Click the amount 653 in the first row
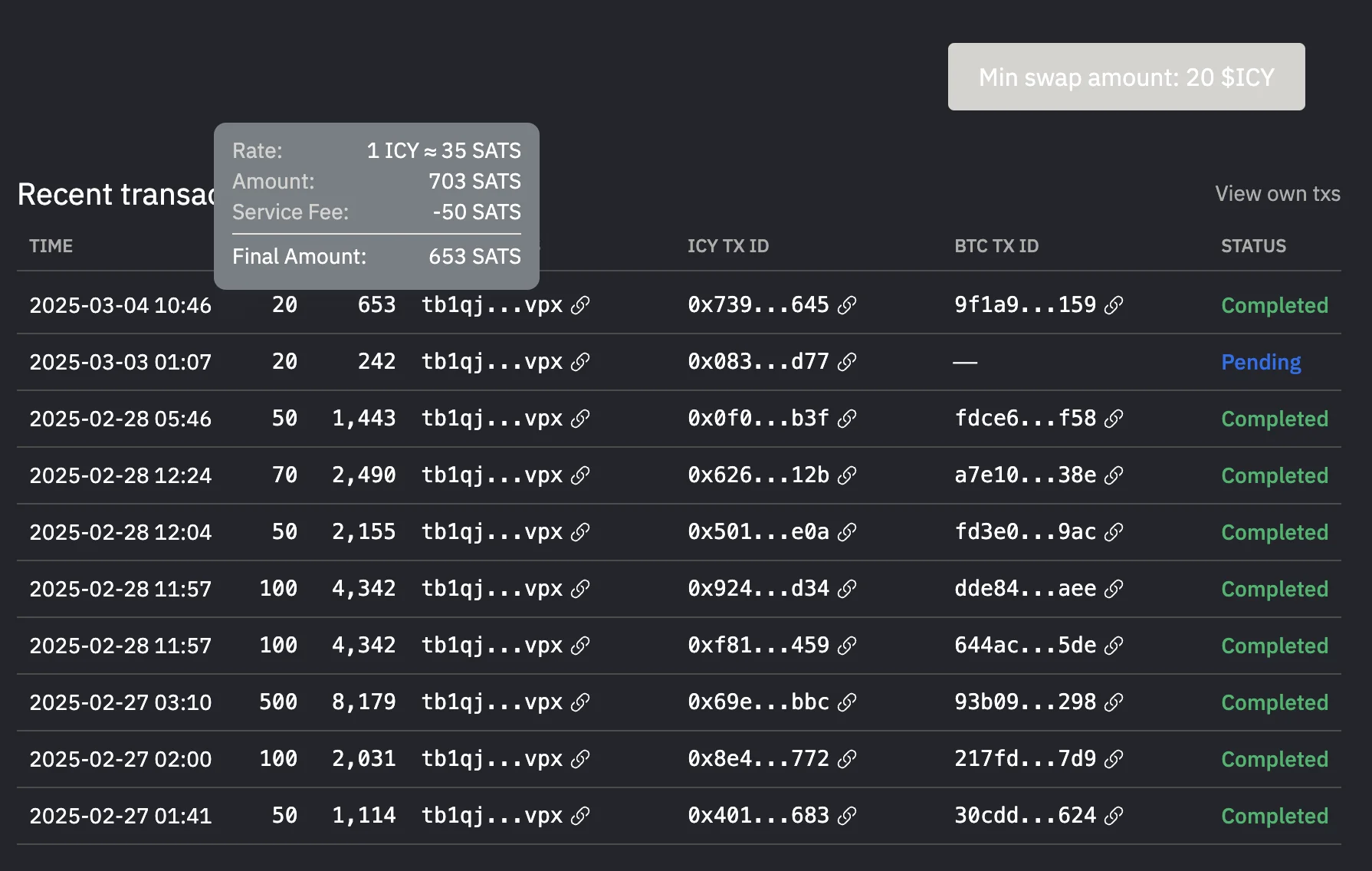This screenshot has width=1372, height=871. pos(376,304)
